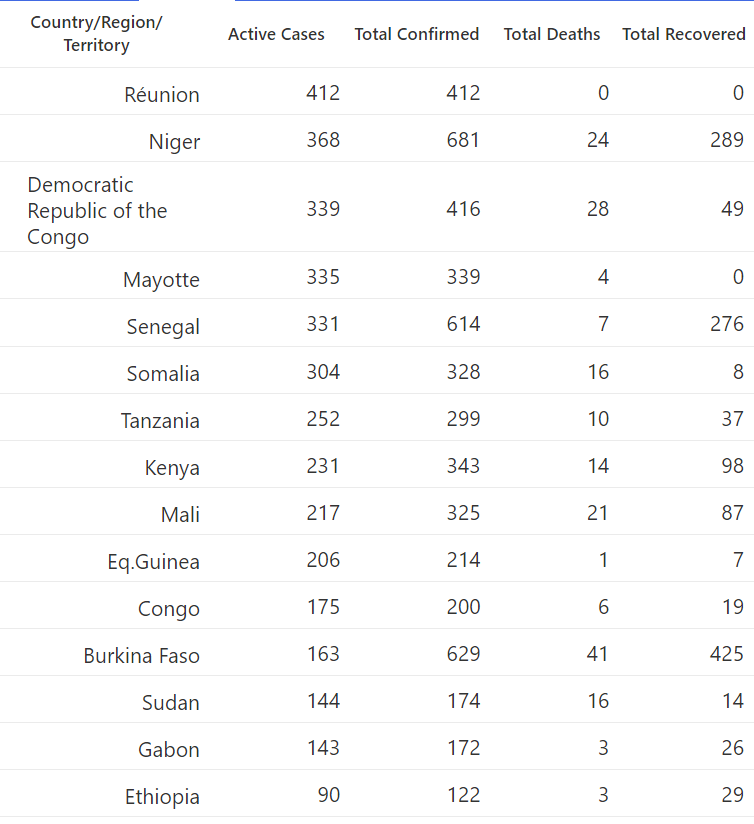Sort by Total Confirmed column header
Image resolution: width=754 pixels, height=824 pixels.
coord(417,34)
